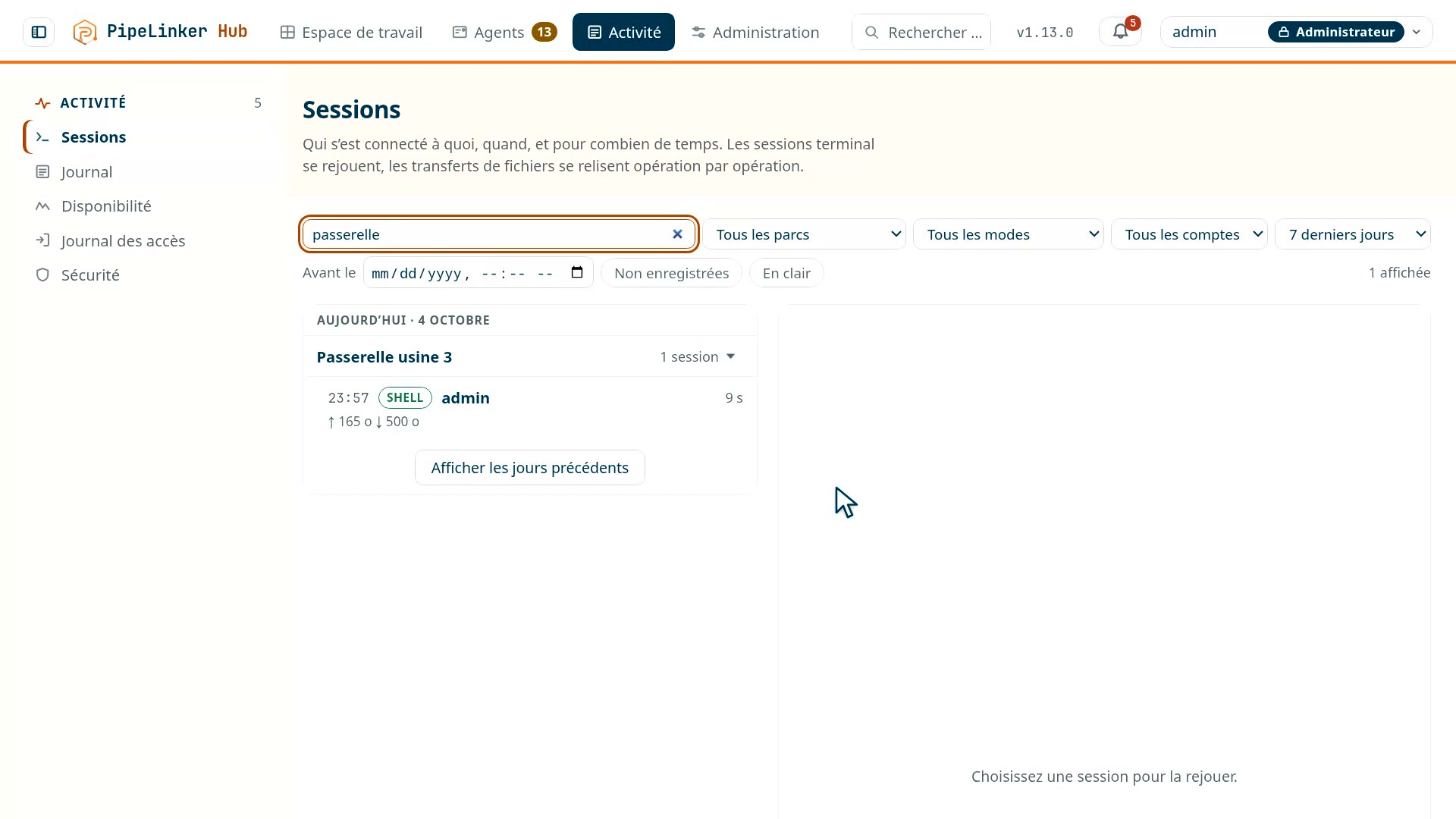The image size is (1456, 819).
Task: Toggle the sidebar panel icon
Action: coord(39,32)
